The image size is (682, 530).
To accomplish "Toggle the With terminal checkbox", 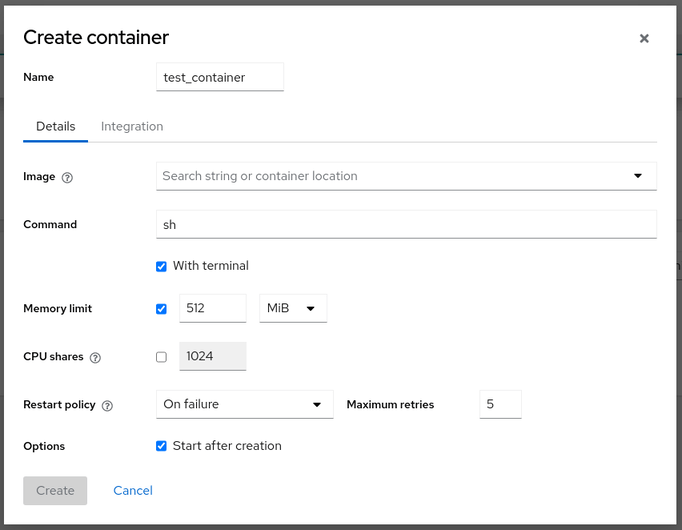I will point(162,267).
